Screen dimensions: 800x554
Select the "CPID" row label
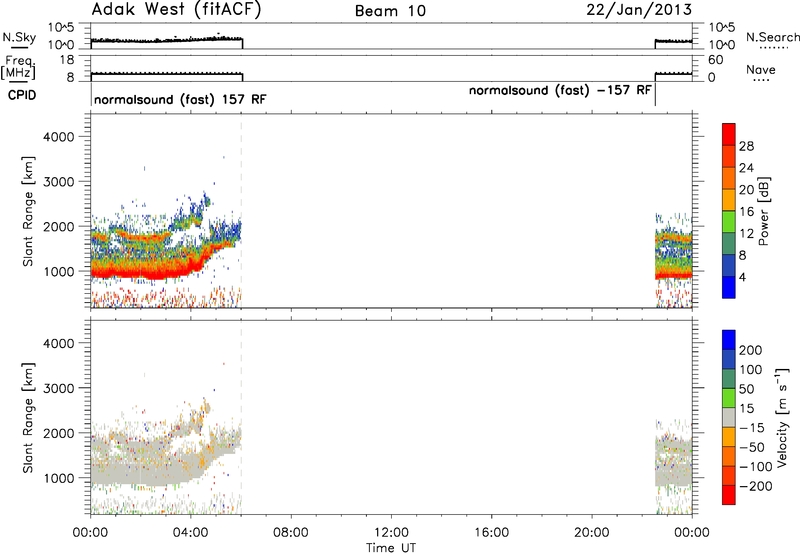[x=22, y=95]
